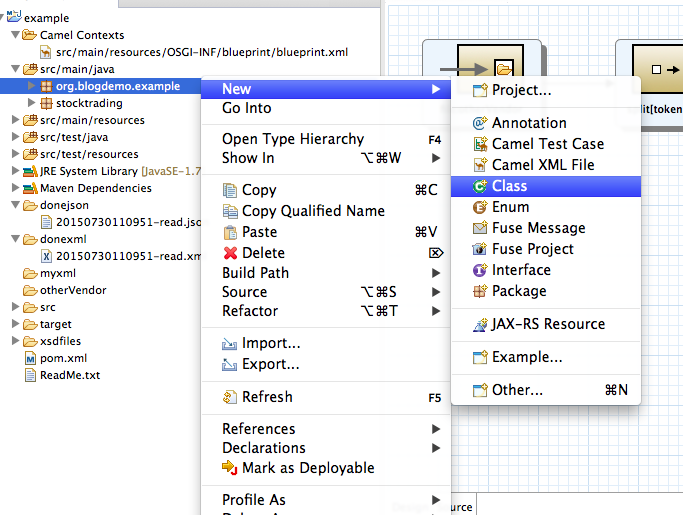This screenshot has width=683, height=515.
Task: Select the otherVendor folder
Action: 73,290
